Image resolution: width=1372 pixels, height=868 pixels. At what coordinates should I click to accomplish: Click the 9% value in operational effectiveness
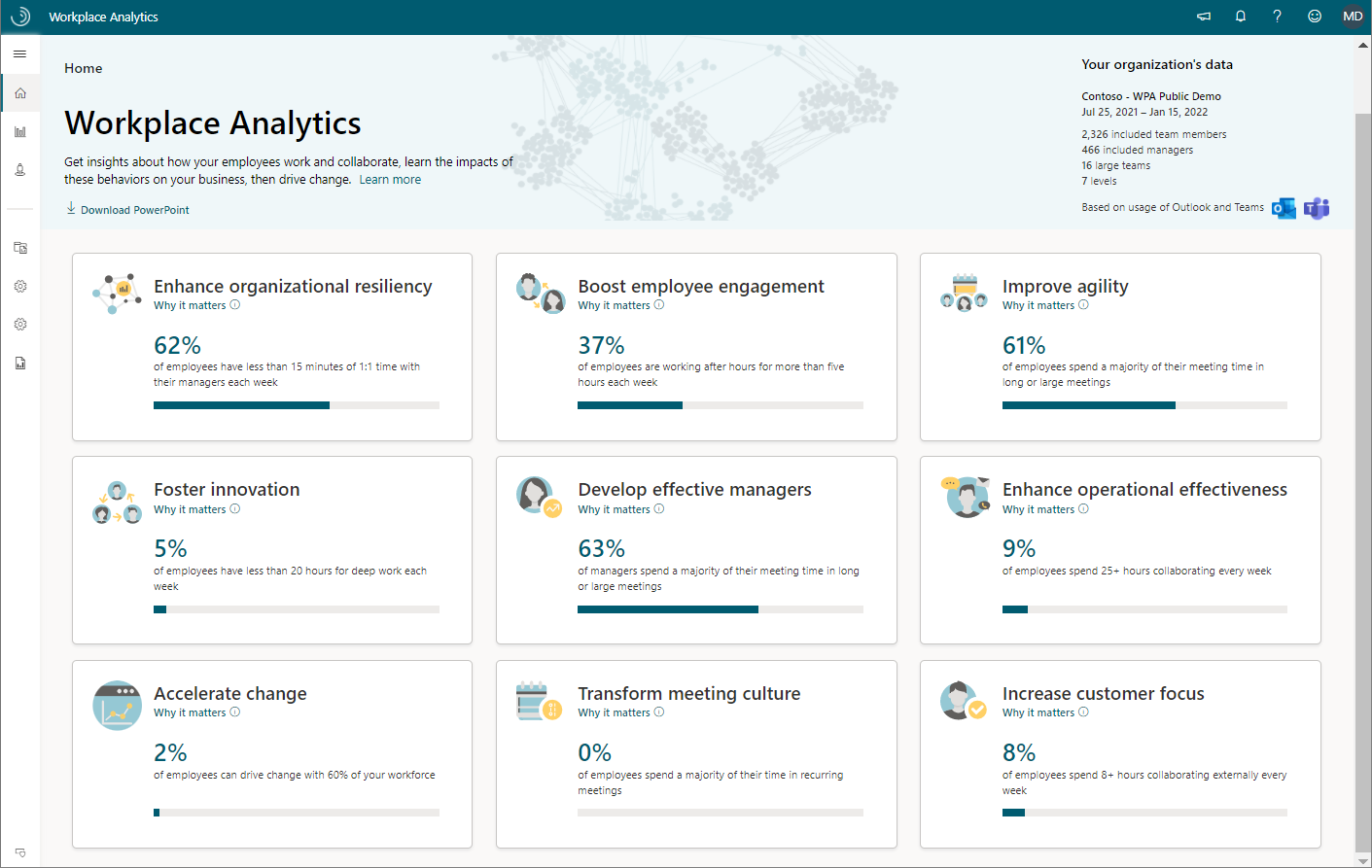click(x=1019, y=549)
